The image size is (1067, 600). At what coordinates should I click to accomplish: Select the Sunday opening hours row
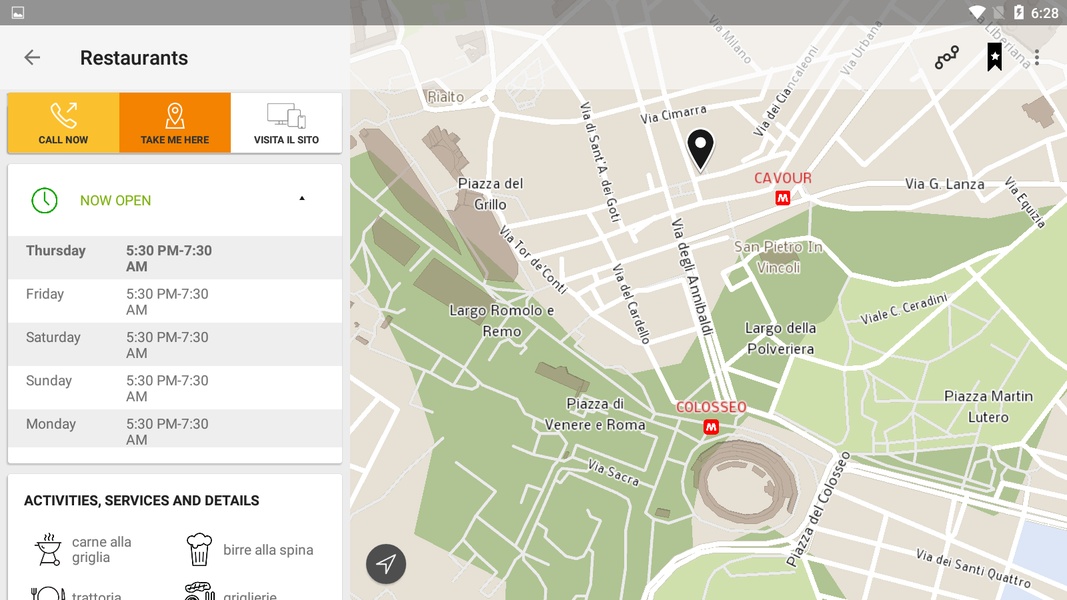tap(175, 388)
